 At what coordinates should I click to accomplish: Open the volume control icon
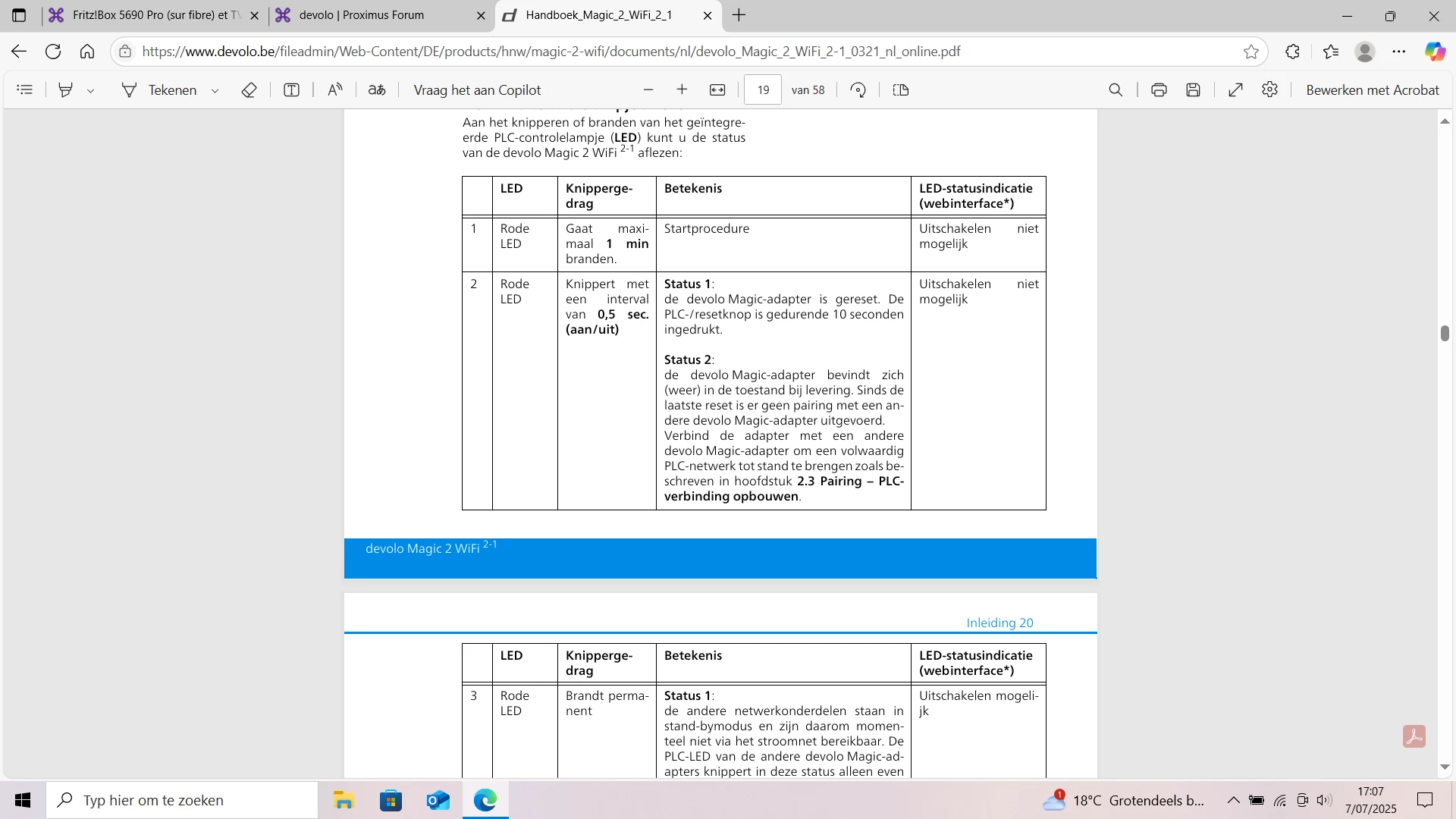click(x=1324, y=800)
